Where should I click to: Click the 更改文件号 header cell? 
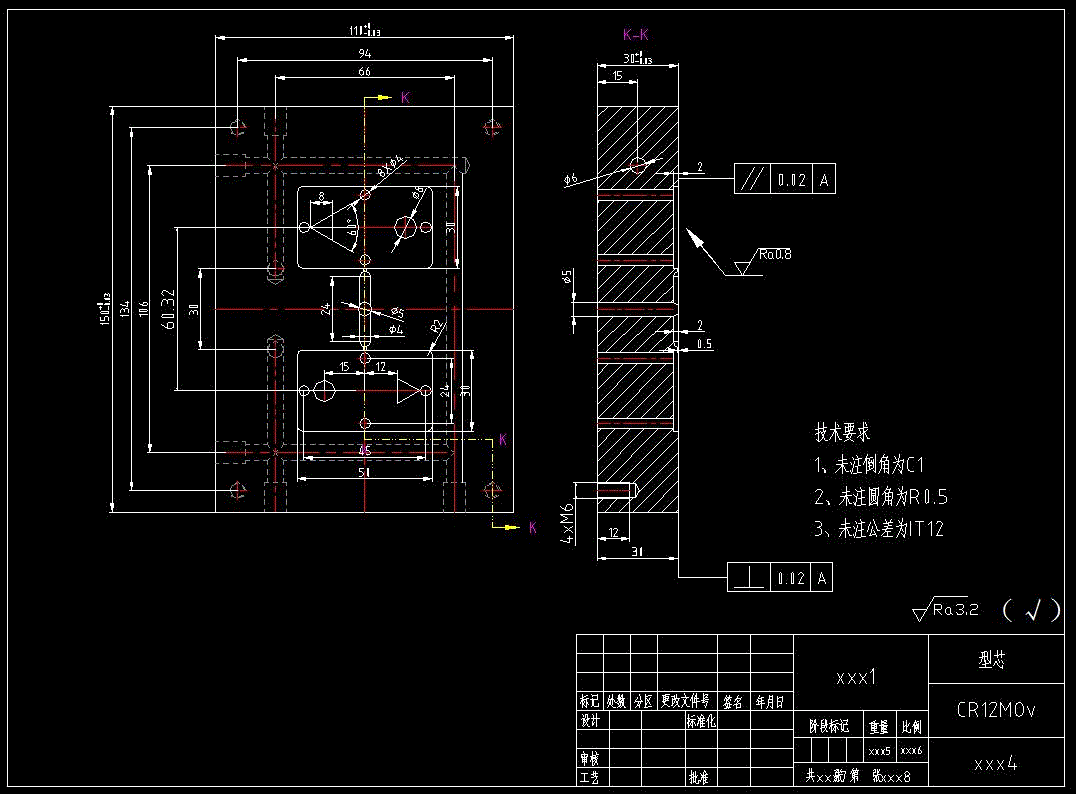click(686, 701)
